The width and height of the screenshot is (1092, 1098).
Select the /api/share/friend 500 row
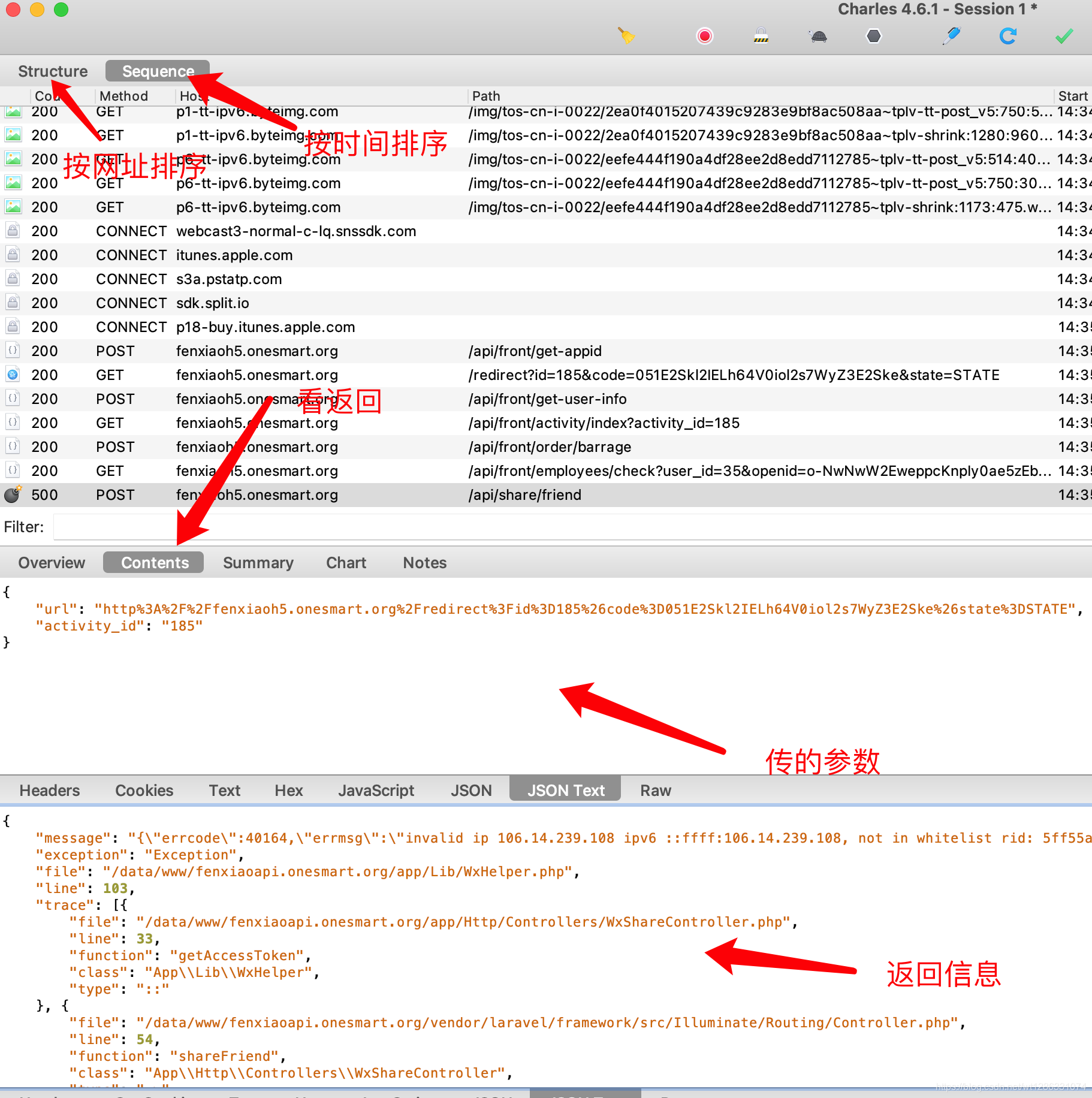546,495
